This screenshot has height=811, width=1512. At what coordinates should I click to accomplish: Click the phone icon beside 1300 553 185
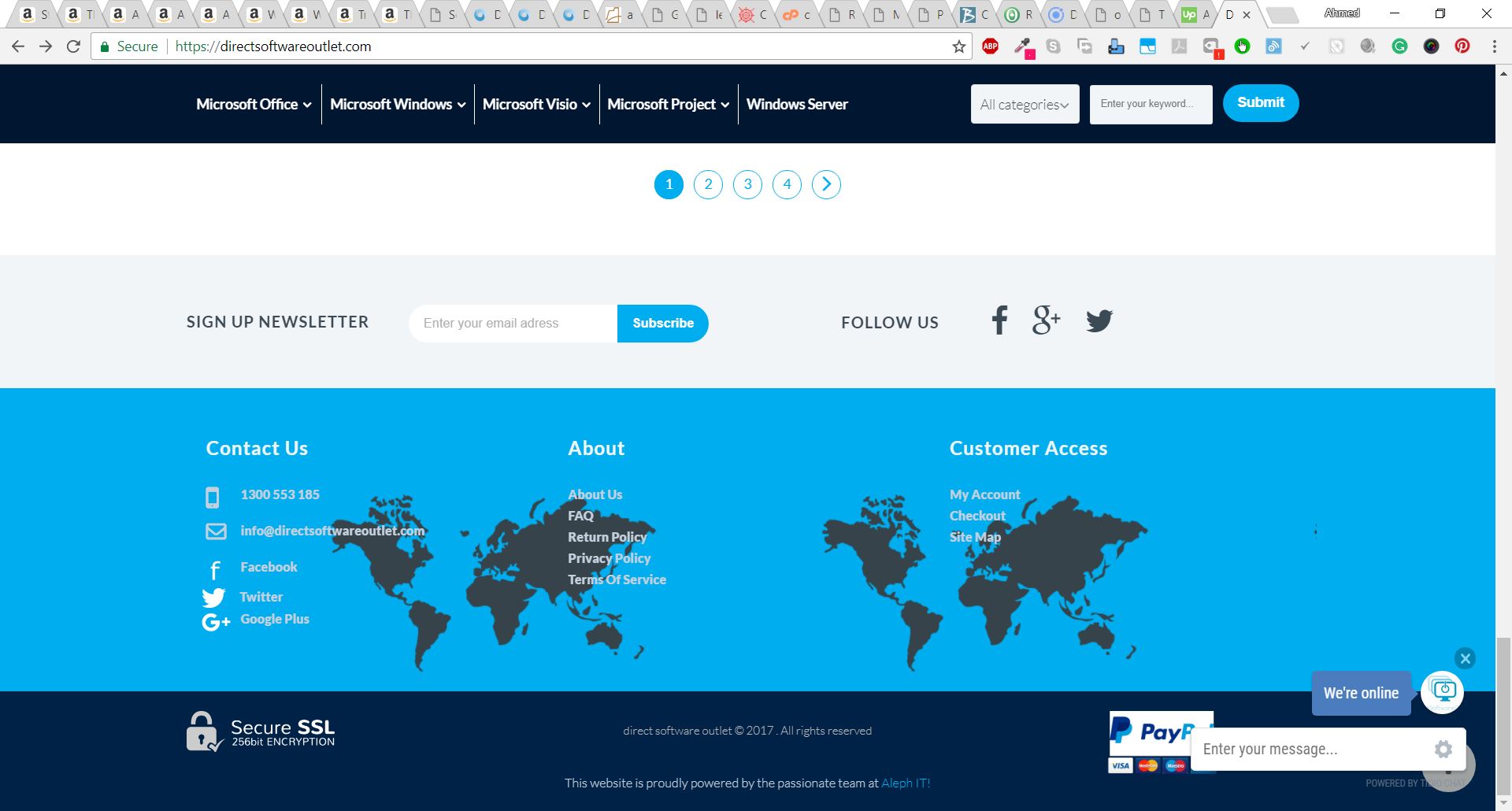point(213,497)
